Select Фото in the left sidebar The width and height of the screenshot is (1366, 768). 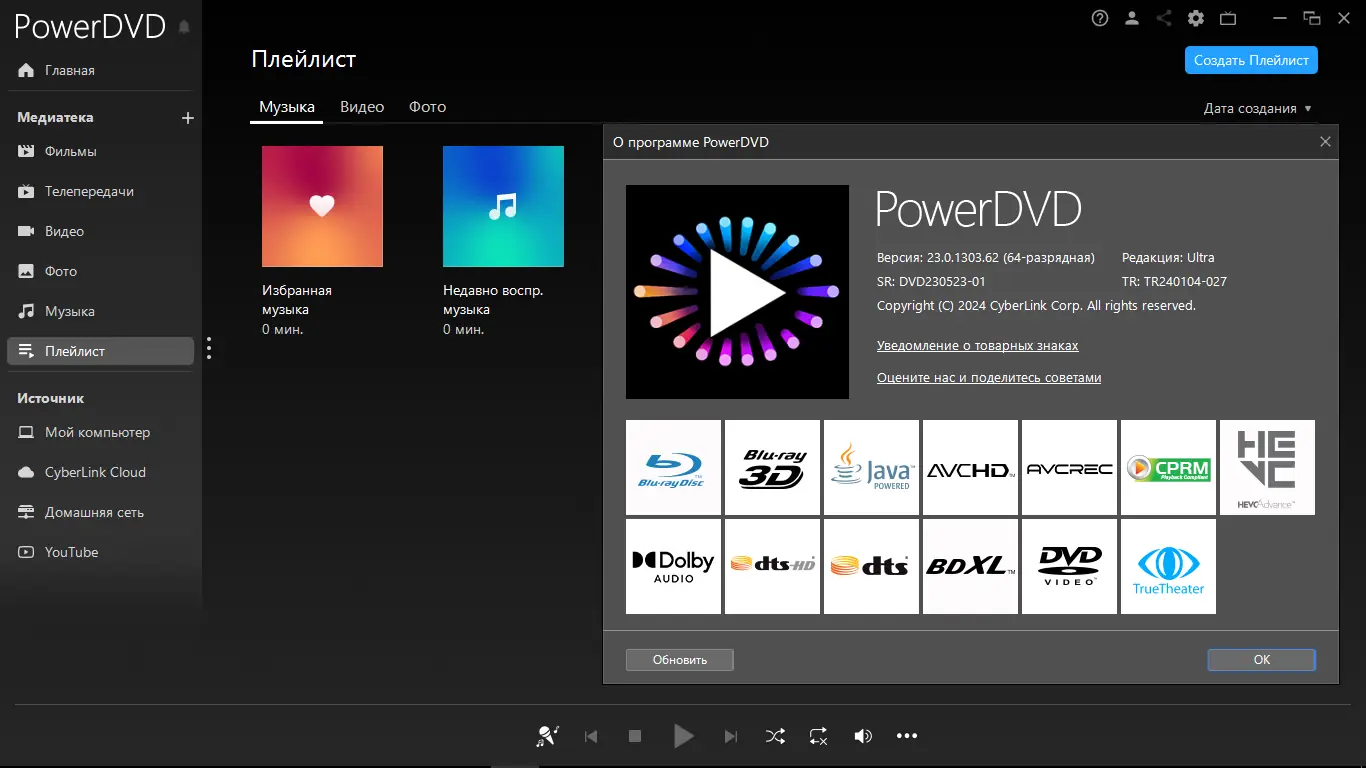[100, 272]
